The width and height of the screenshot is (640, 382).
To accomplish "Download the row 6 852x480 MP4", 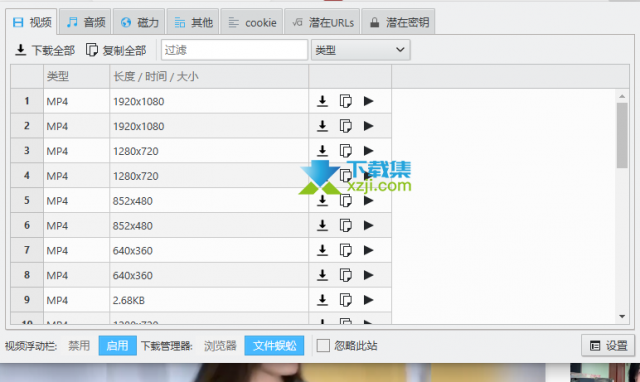I will (x=322, y=225).
